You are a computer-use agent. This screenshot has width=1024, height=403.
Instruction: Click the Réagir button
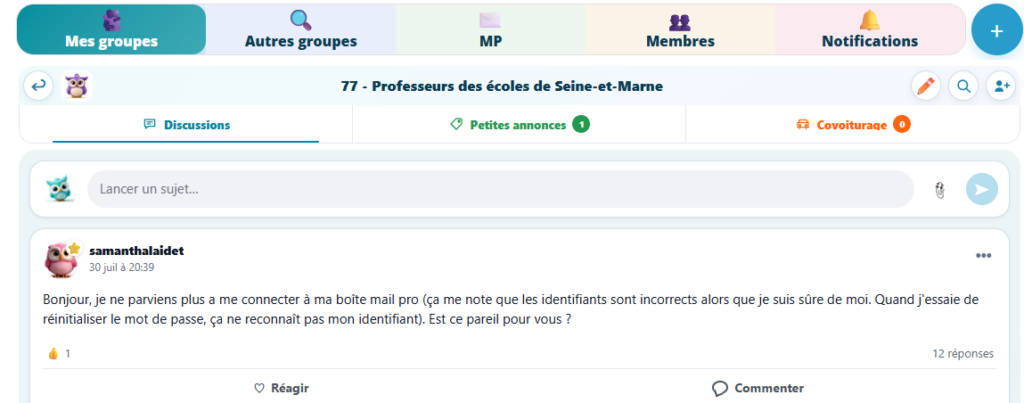pos(281,388)
